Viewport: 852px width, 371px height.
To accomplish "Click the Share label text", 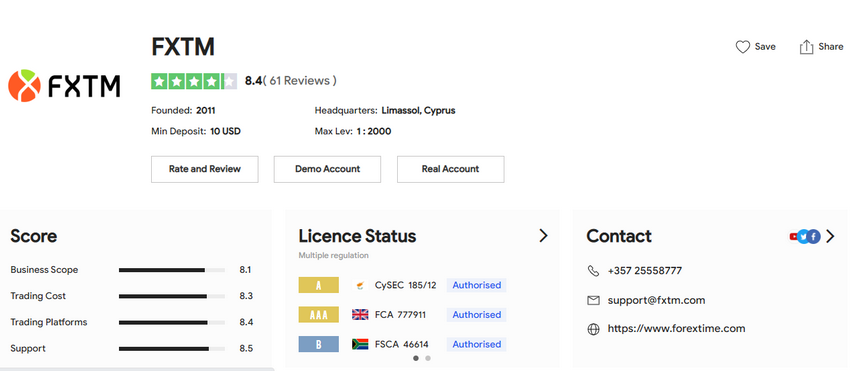I will (831, 47).
